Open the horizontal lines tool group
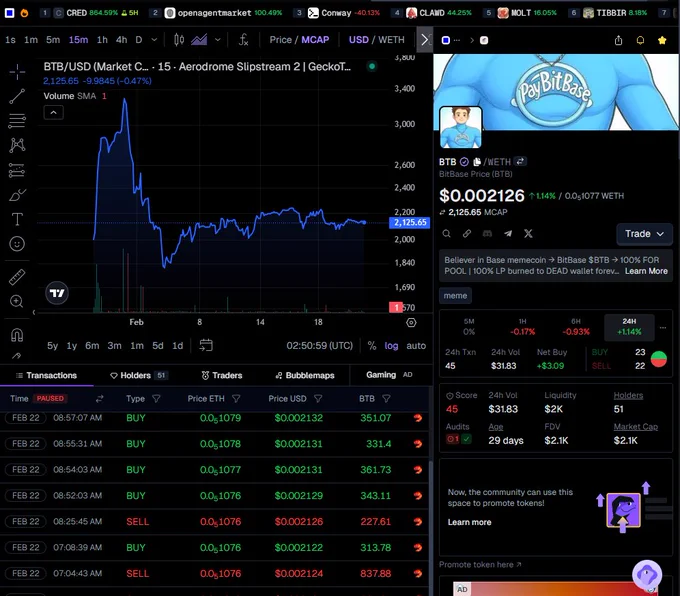This screenshot has height=596, width=680. click(17, 121)
